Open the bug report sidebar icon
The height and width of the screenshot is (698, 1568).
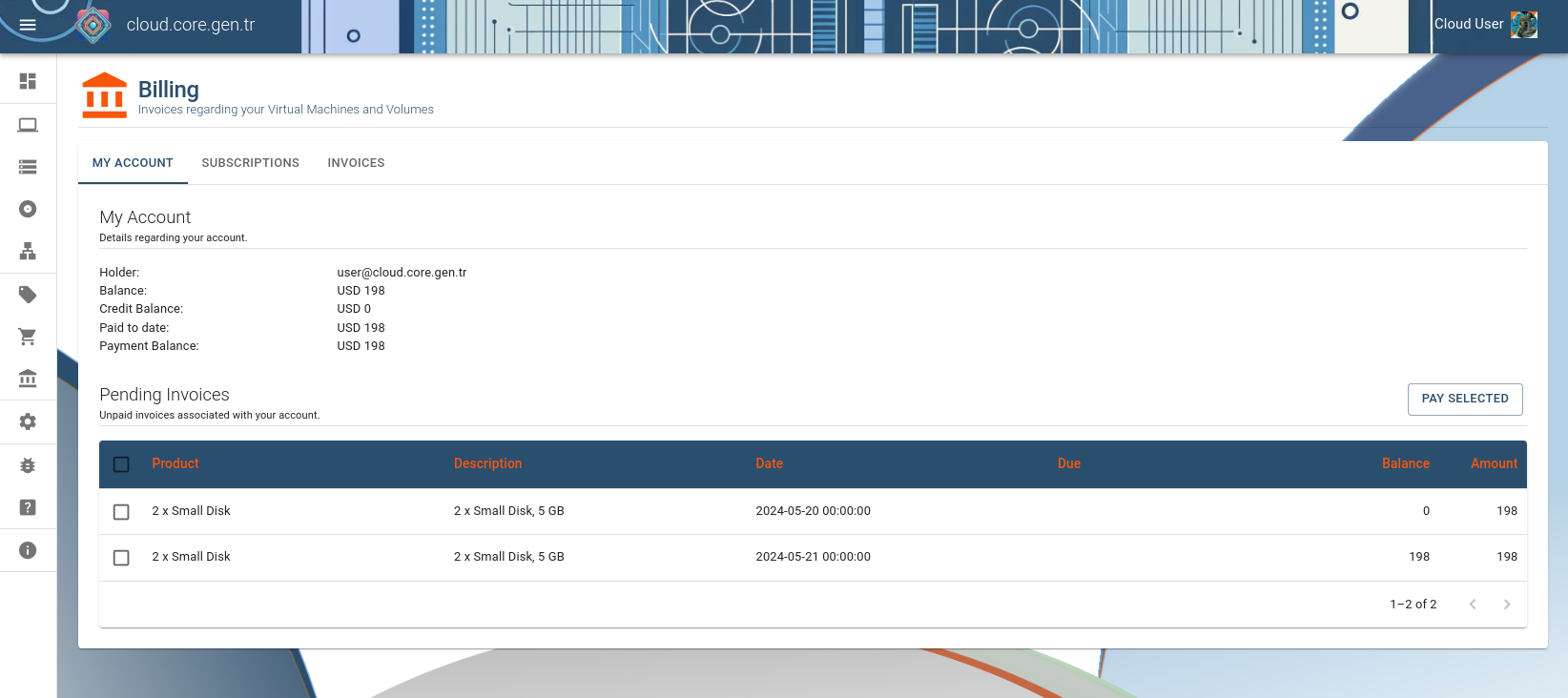[28, 465]
